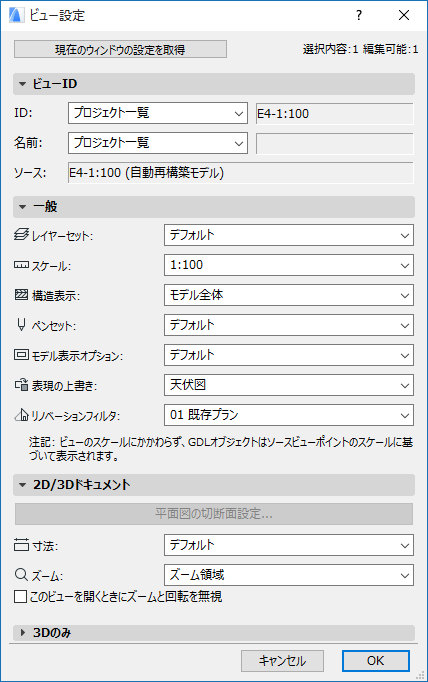
Task: Close the ビュー設定 dialog
Action: click(404, 15)
